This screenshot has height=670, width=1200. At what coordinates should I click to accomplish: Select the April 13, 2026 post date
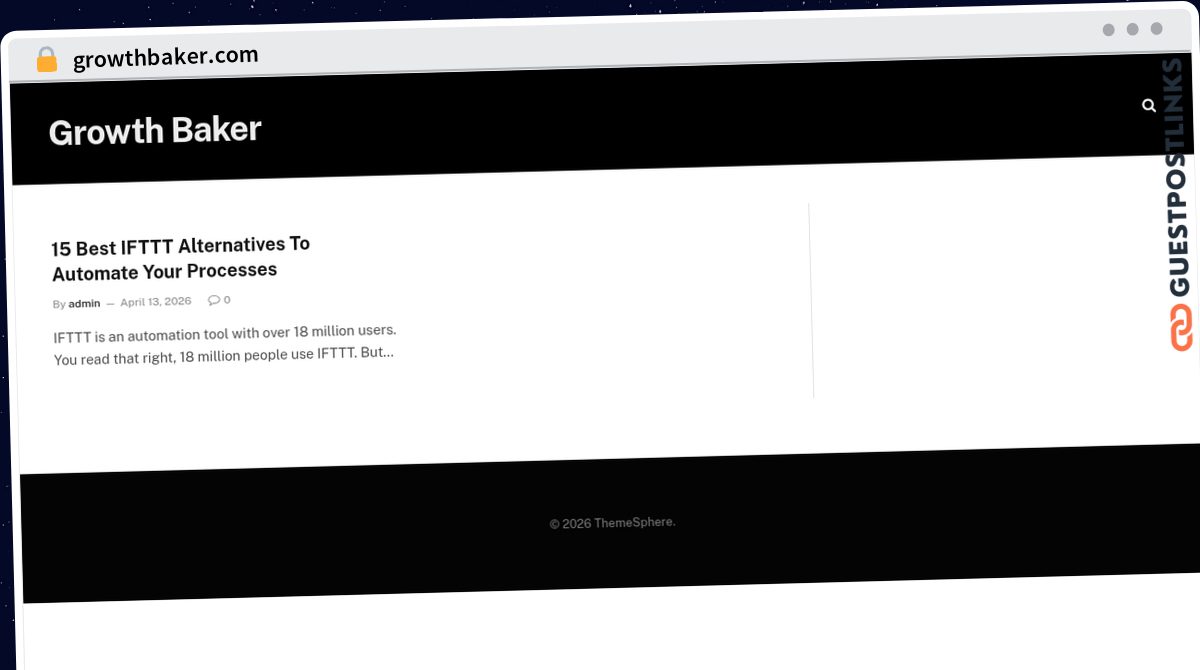156,302
